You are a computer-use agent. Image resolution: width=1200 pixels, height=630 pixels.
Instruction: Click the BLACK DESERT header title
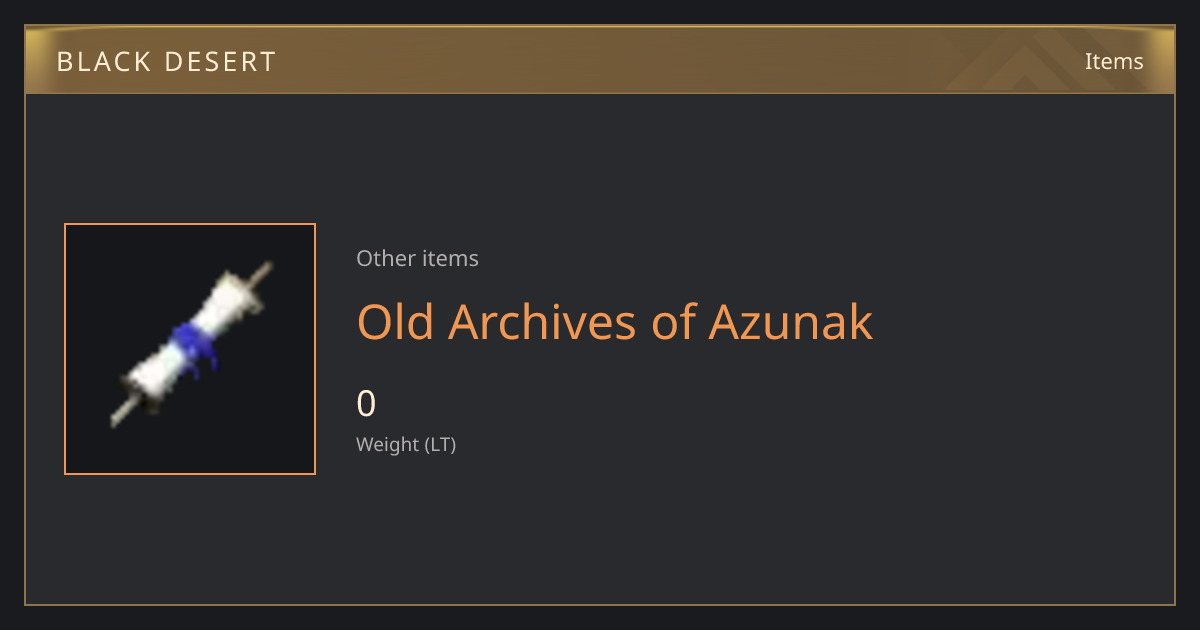tap(166, 62)
